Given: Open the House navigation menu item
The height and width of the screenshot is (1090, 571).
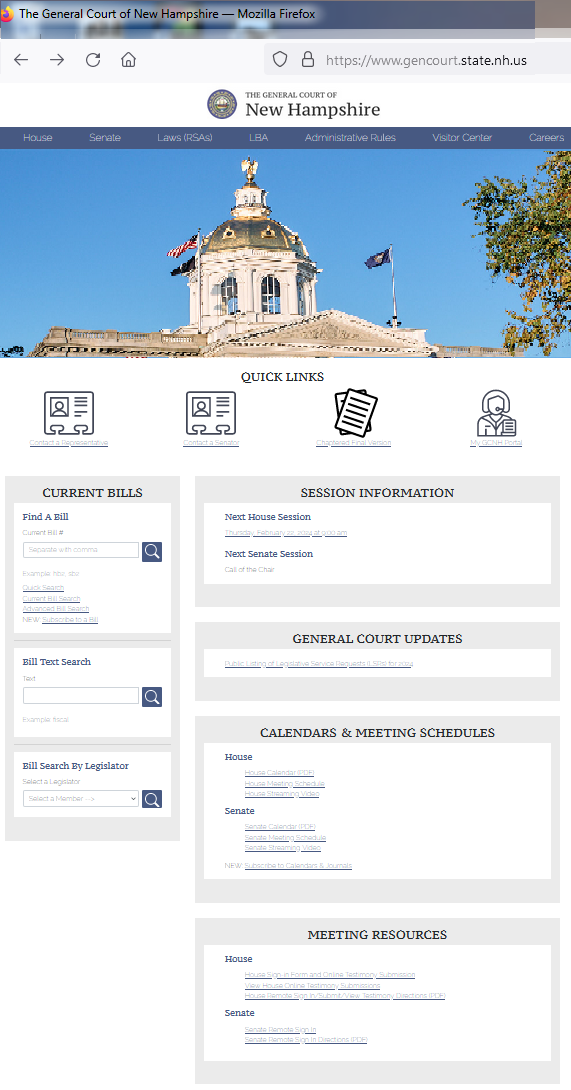Looking at the screenshot, I should 38,138.
